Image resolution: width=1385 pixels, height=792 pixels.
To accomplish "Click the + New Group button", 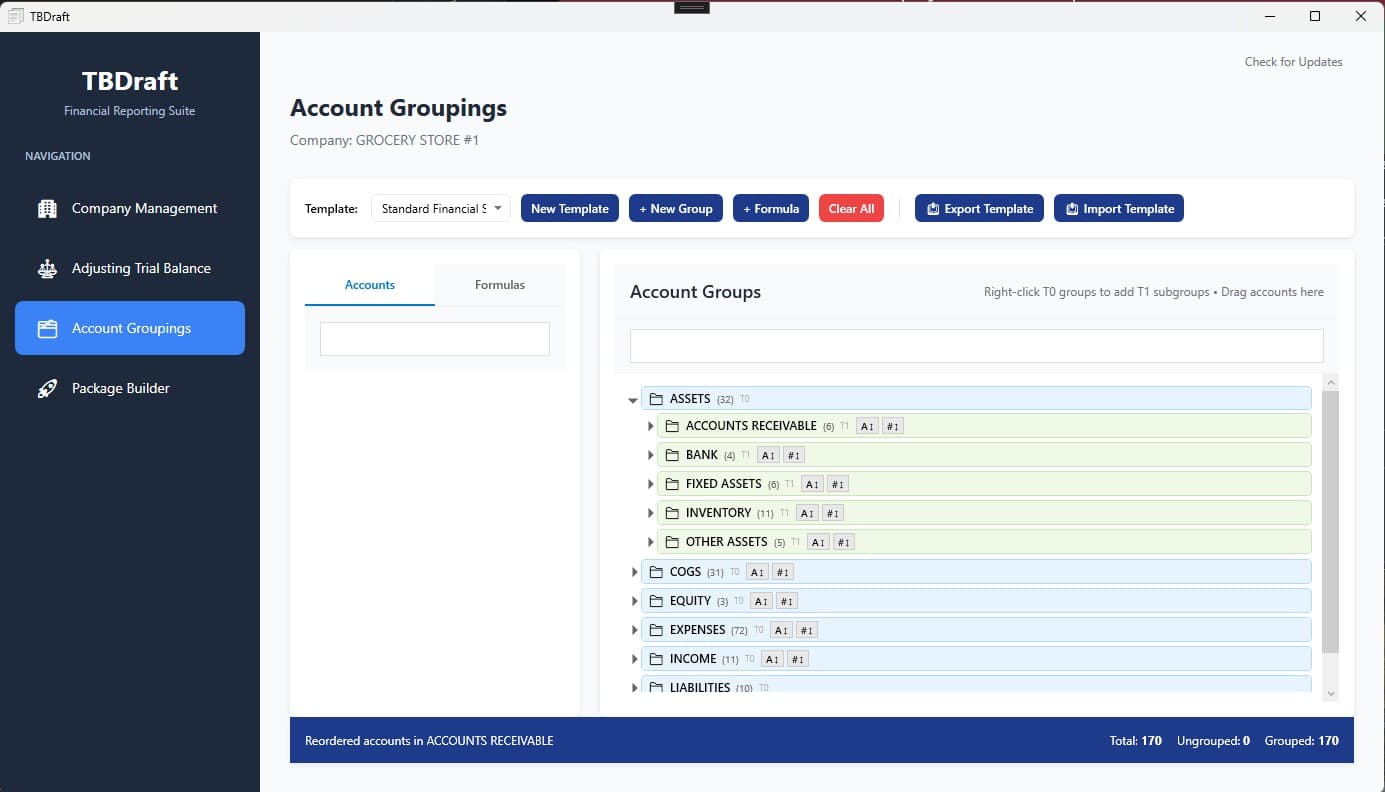I will (x=676, y=208).
